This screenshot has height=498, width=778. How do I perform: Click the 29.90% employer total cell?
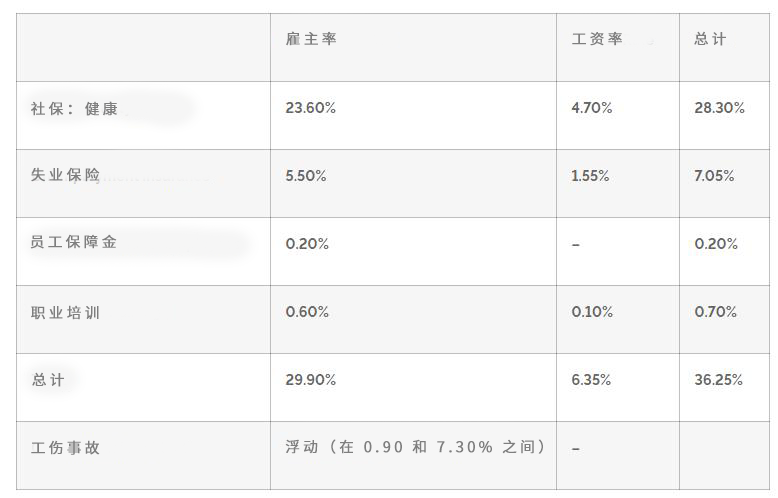(311, 380)
